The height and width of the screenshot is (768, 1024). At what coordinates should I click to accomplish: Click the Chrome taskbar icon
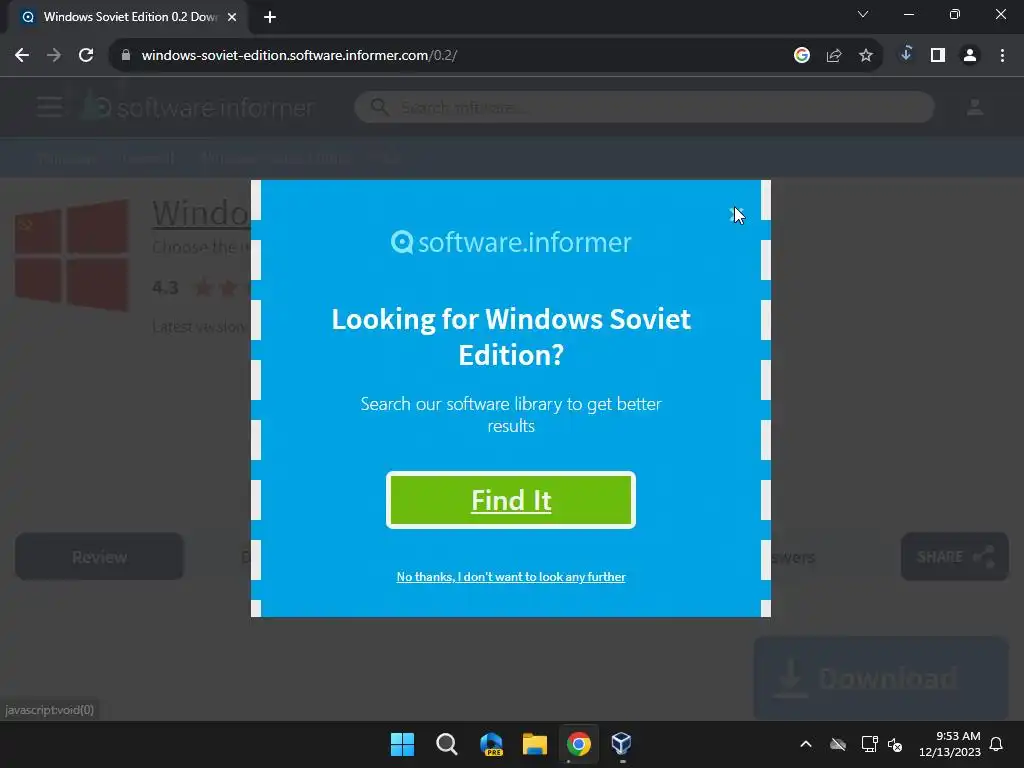(x=579, y=744)
